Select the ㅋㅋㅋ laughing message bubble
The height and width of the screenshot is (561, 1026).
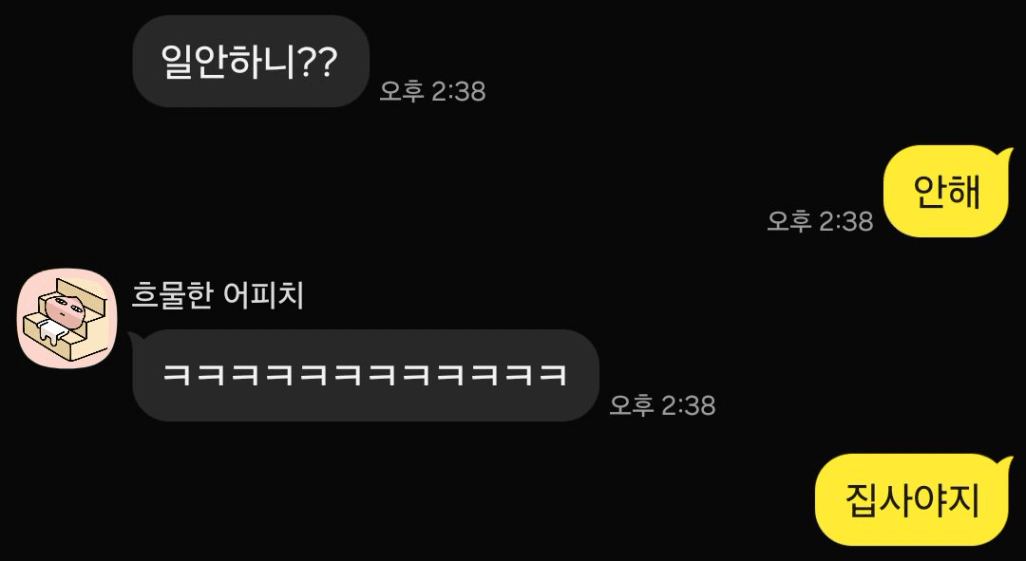(365, 375)
